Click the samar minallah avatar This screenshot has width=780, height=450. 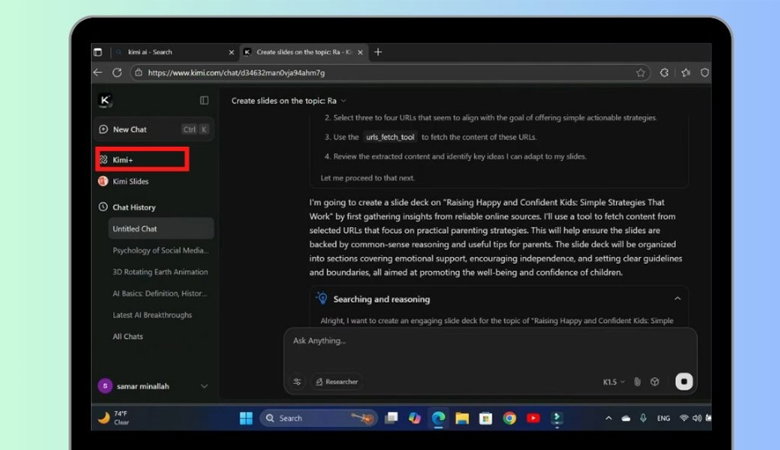pos(105,386)
